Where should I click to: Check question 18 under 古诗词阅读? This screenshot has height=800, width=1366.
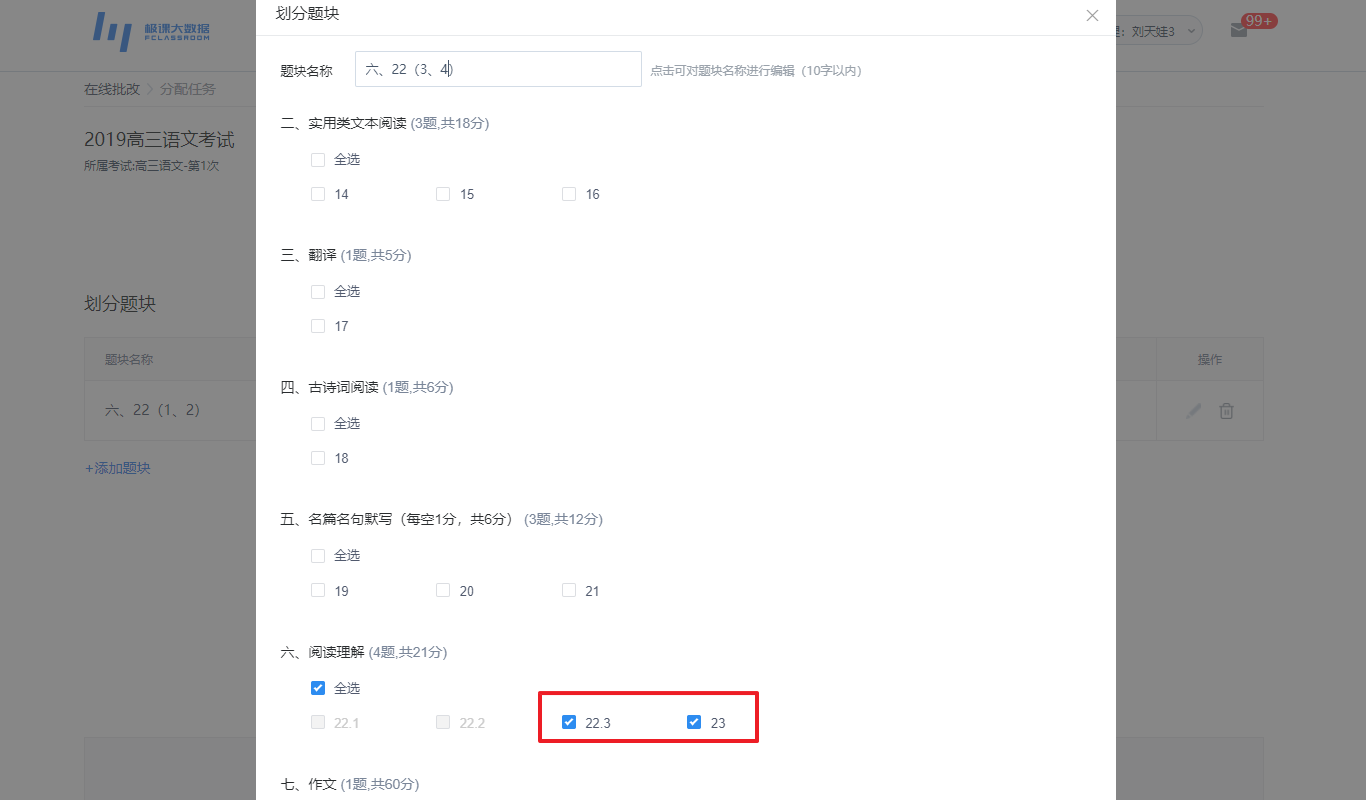tap(318, 458)
